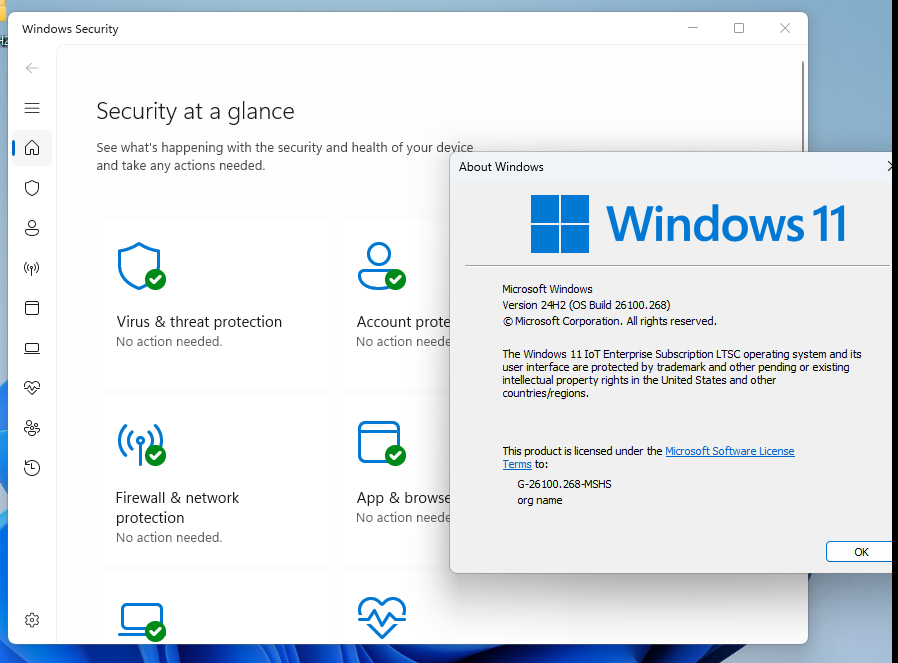Click the Microsoft Corporation copyright line
This screenshot has width=898, height=663.
tap(609, 321)
